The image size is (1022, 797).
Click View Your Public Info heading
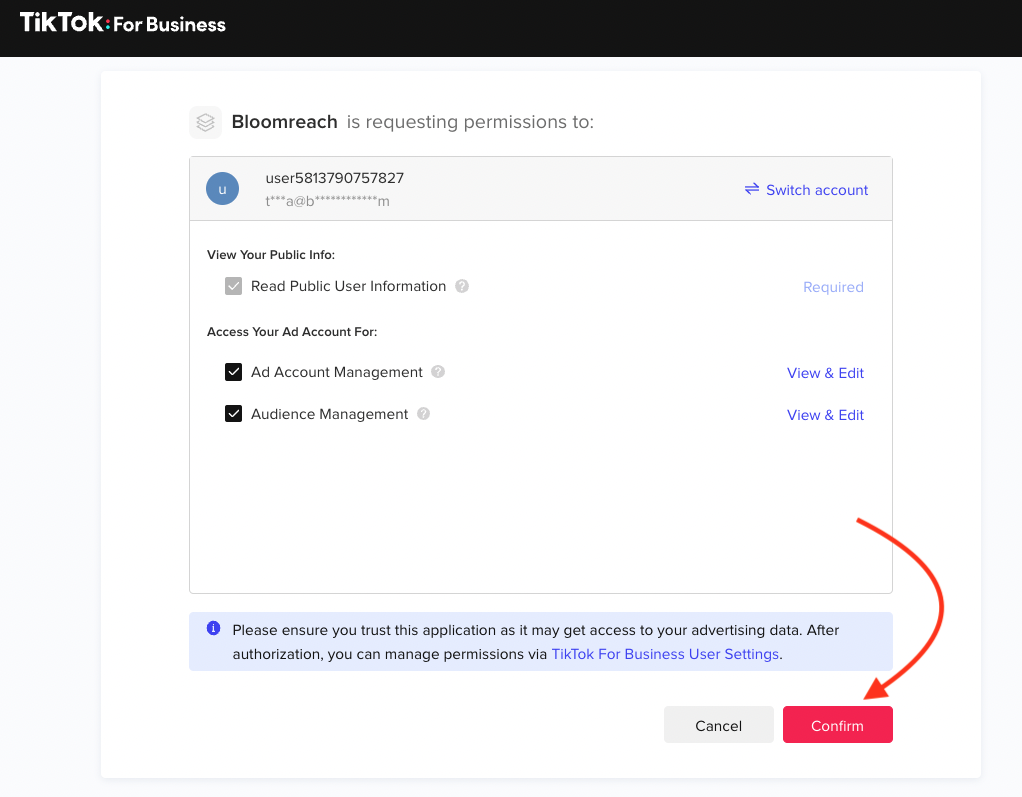[x=270, y=255]
